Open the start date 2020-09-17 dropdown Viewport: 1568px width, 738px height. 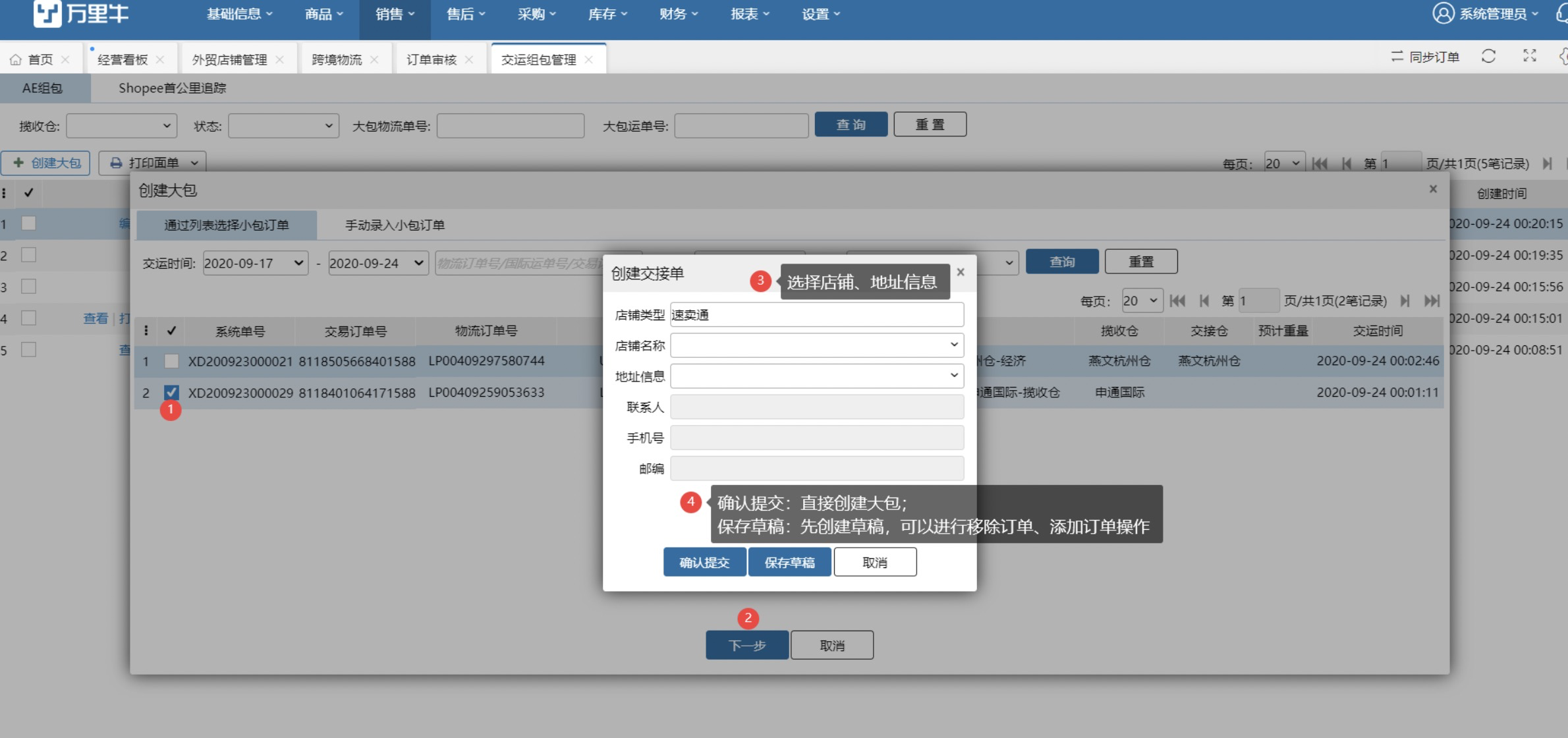click(x=256, y=263)
